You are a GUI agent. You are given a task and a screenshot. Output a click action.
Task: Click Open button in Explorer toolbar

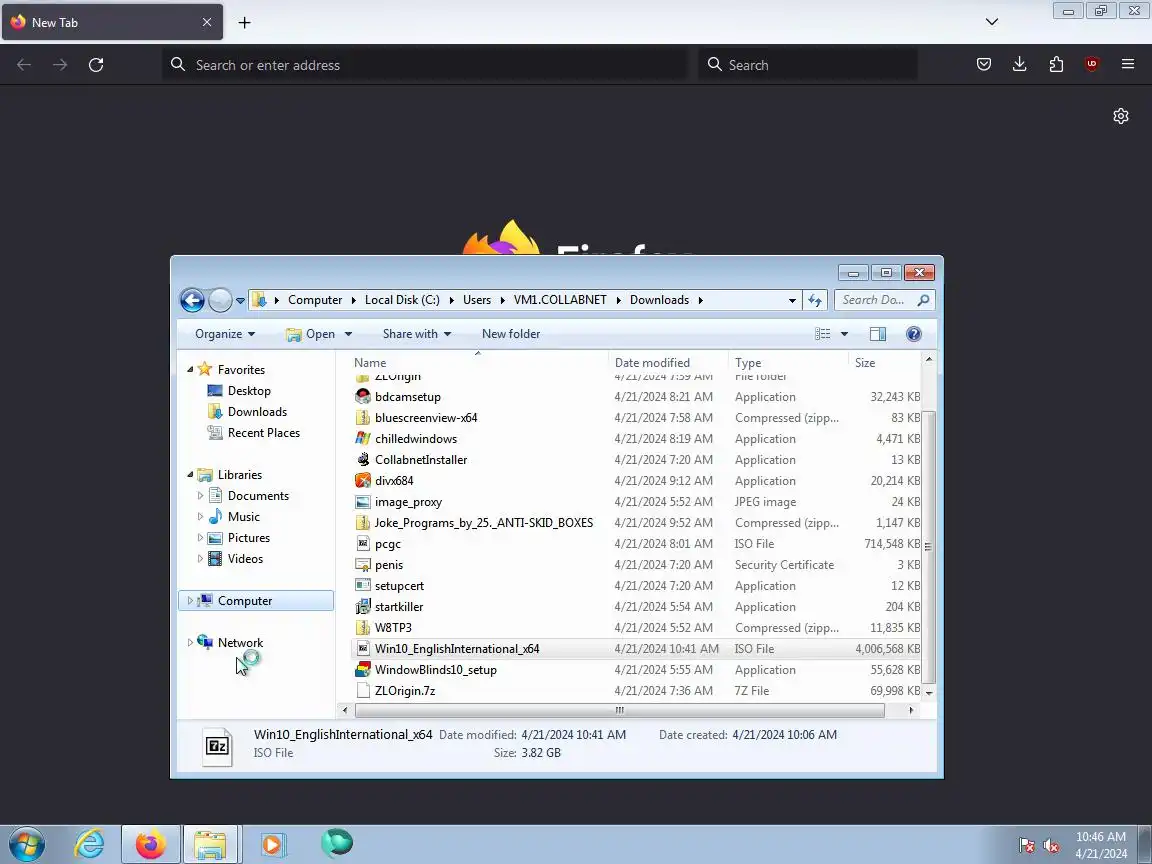coord(310,334)
